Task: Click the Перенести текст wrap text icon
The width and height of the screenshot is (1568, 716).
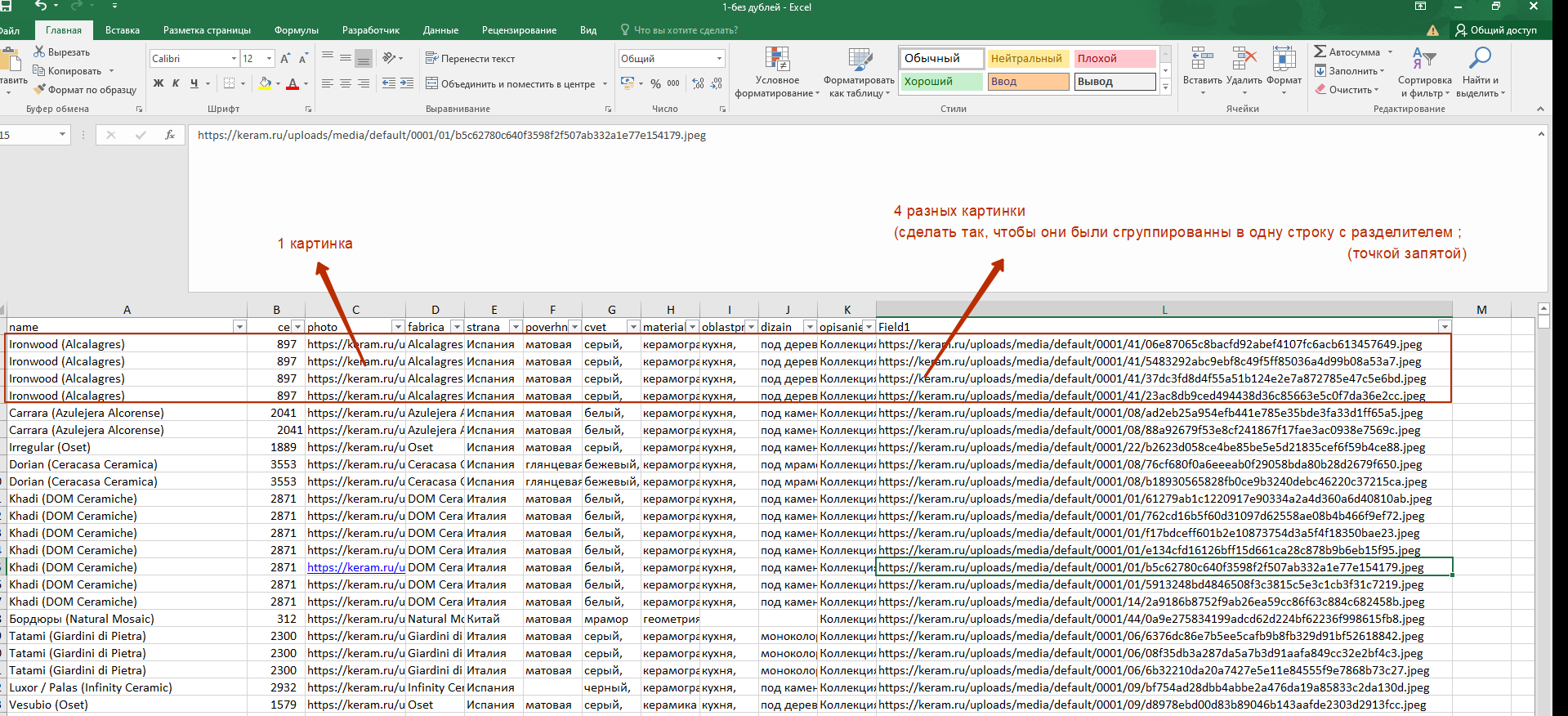Action: pyautogui.click(x=432, y=58)
